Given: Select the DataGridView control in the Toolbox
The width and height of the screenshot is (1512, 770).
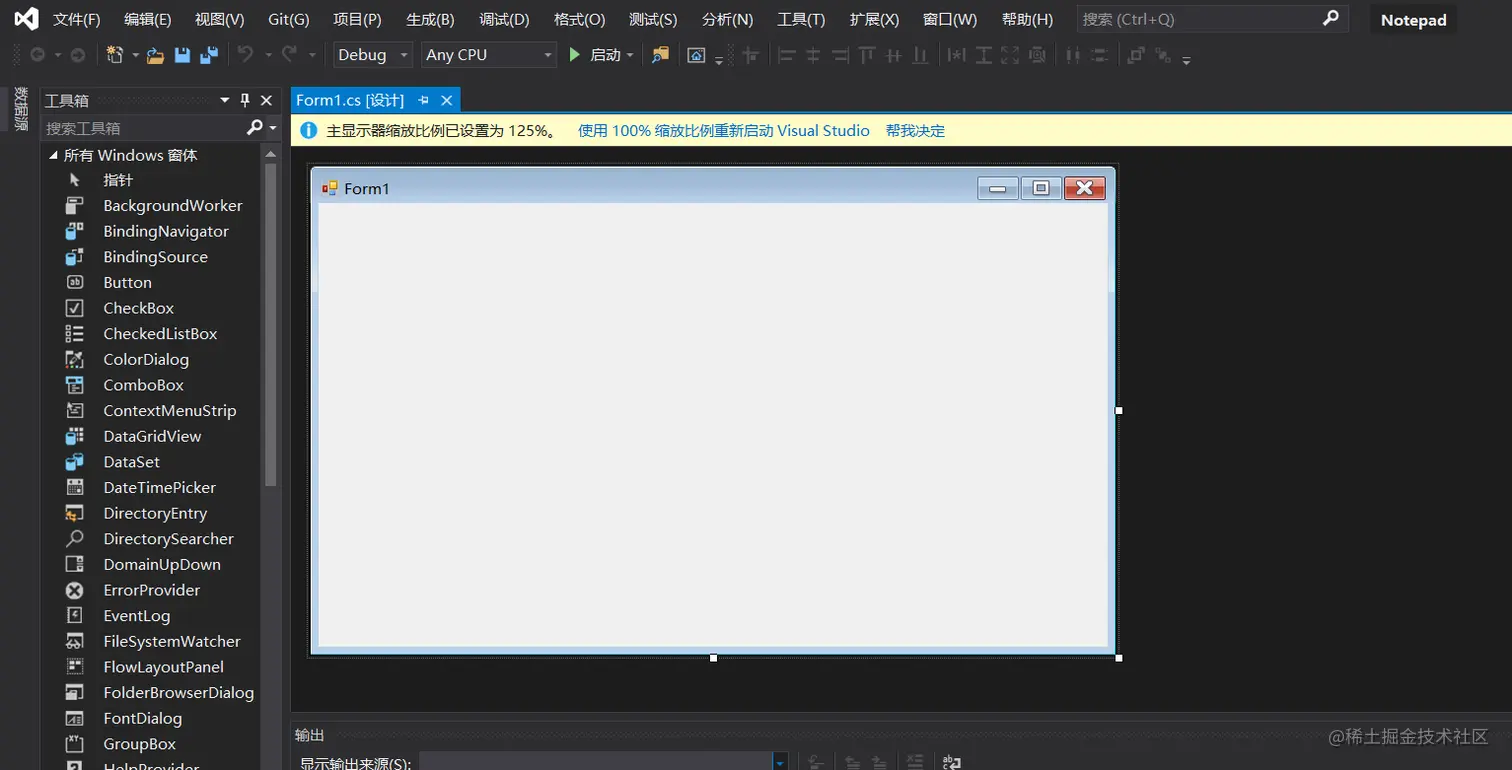Looking at the screenshot, I should [x=153, y=436].
